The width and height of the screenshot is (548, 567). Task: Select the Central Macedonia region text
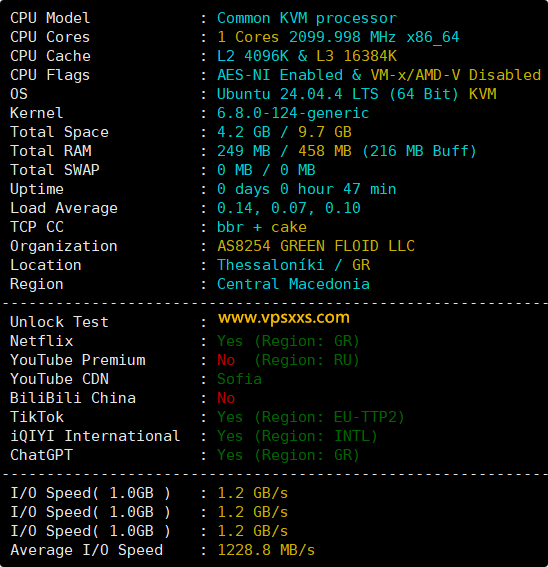click(x=293, y=284)
